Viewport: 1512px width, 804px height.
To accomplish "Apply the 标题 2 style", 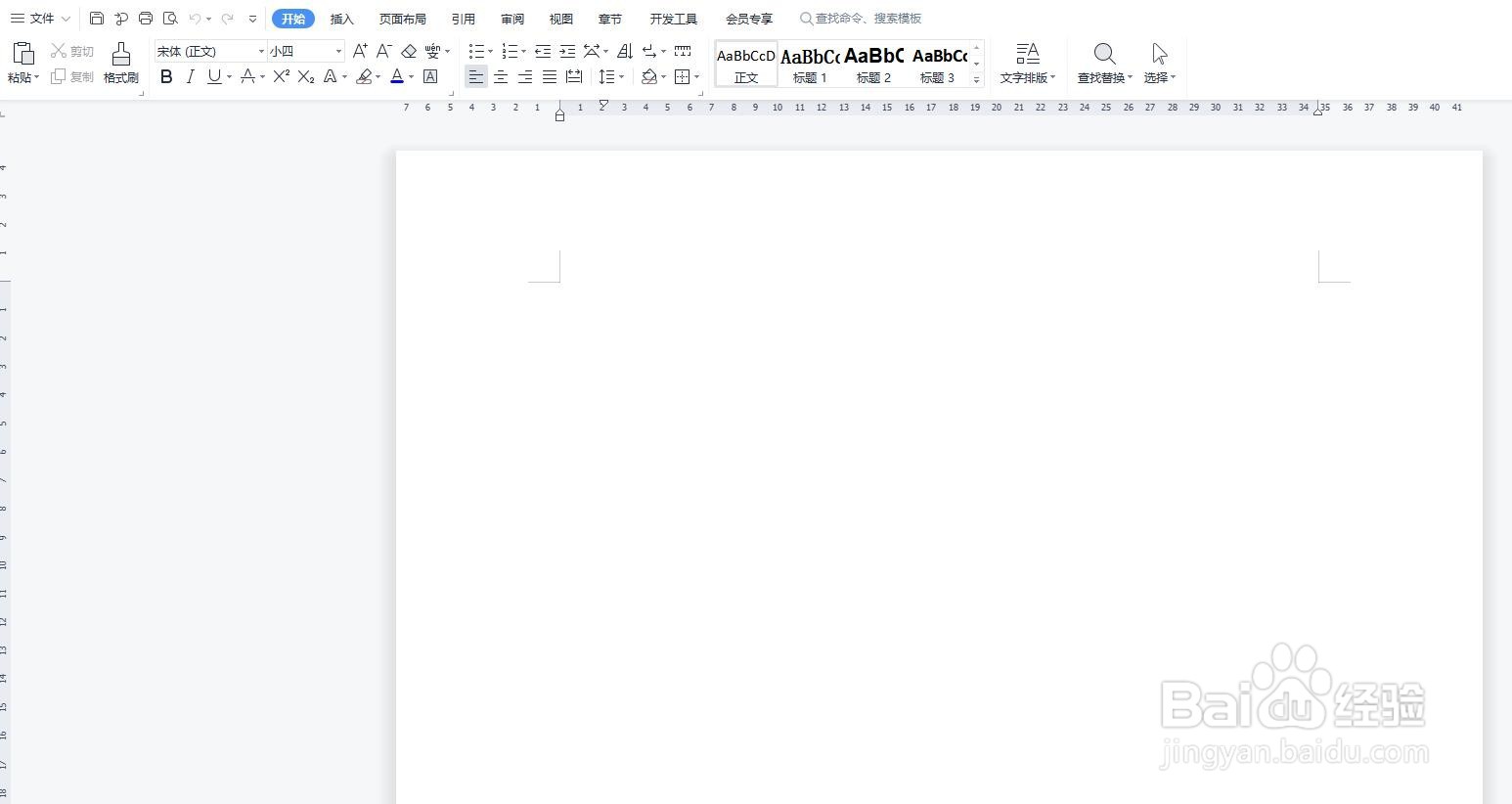I will 873,65.
